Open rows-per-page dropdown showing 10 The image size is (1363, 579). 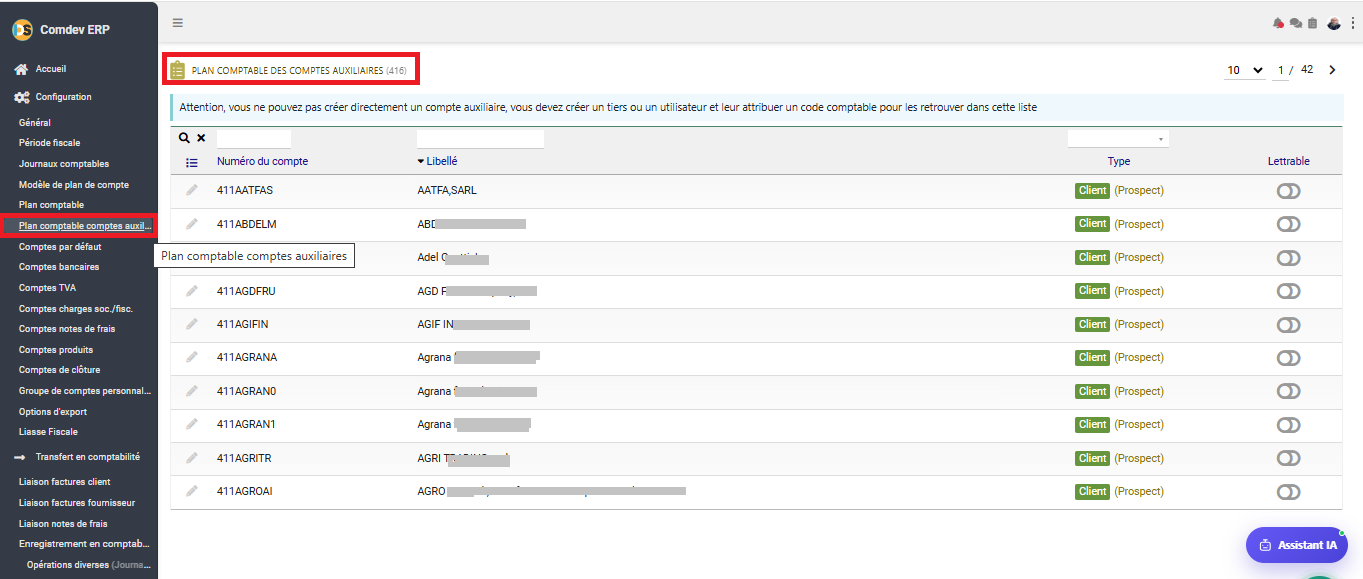(x=1245, y=70)
